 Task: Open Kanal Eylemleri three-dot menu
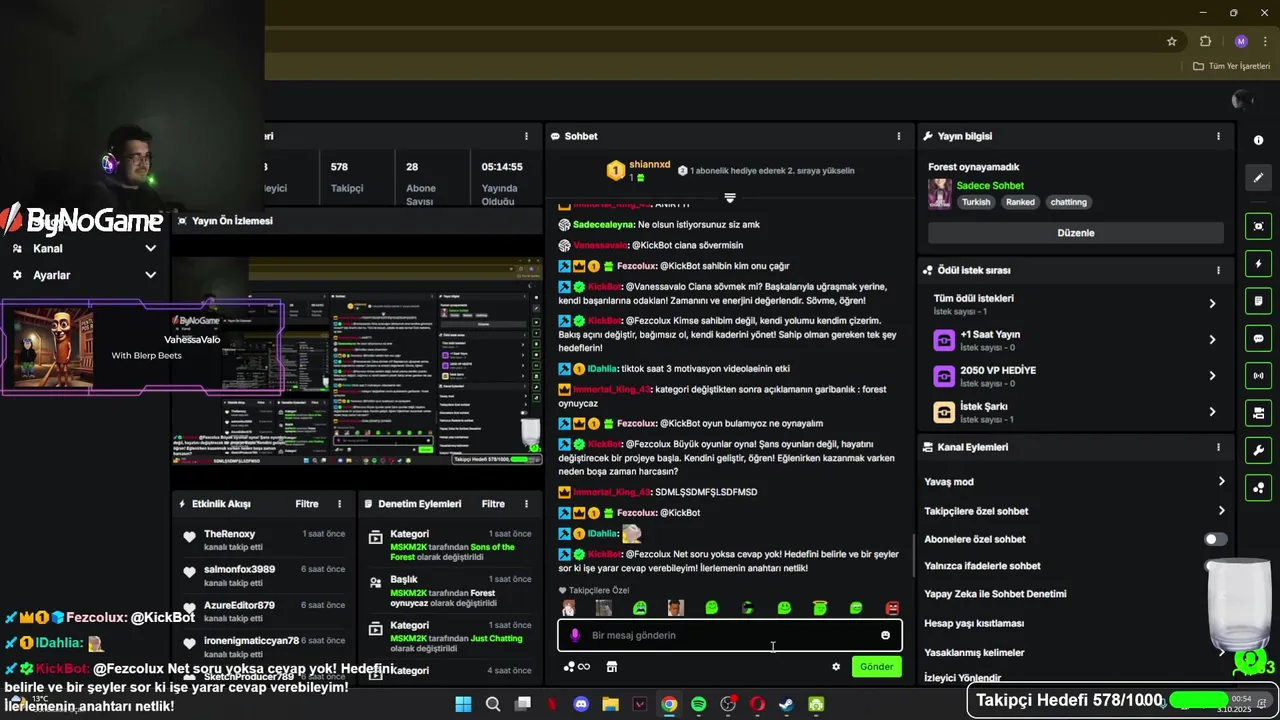(1218, 447)
